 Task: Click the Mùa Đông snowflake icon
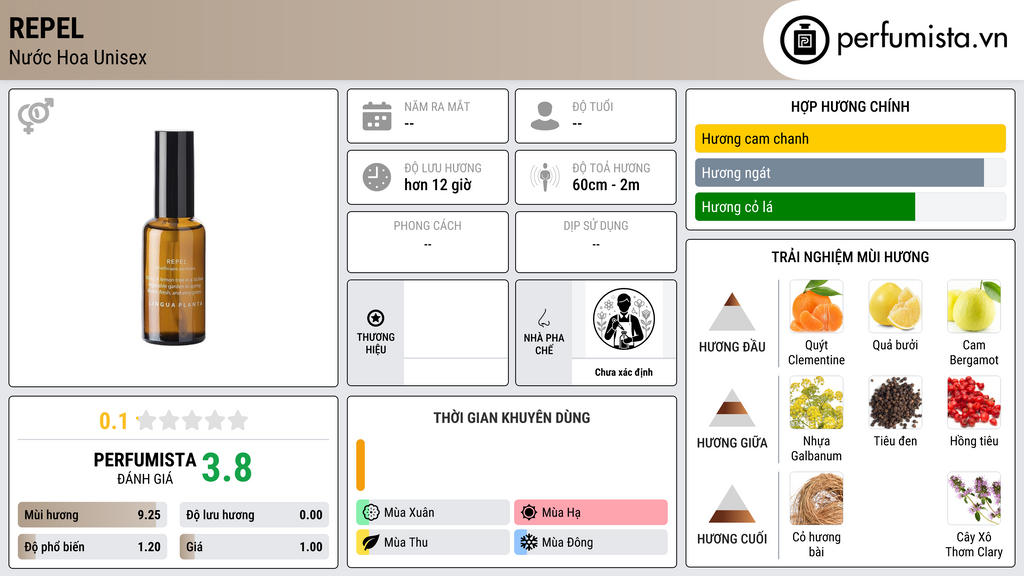click(529, 542)
